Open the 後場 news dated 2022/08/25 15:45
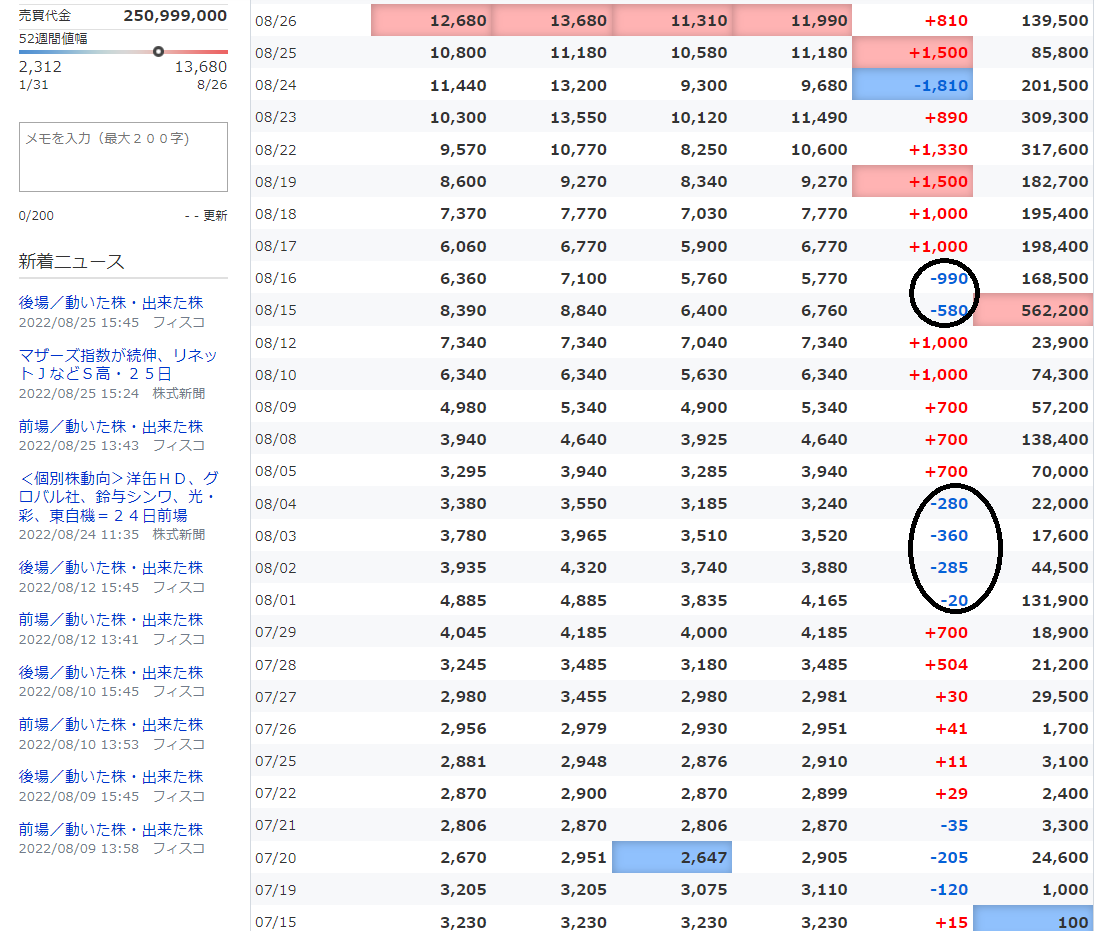1111x931 pixels. coord(111,303)
